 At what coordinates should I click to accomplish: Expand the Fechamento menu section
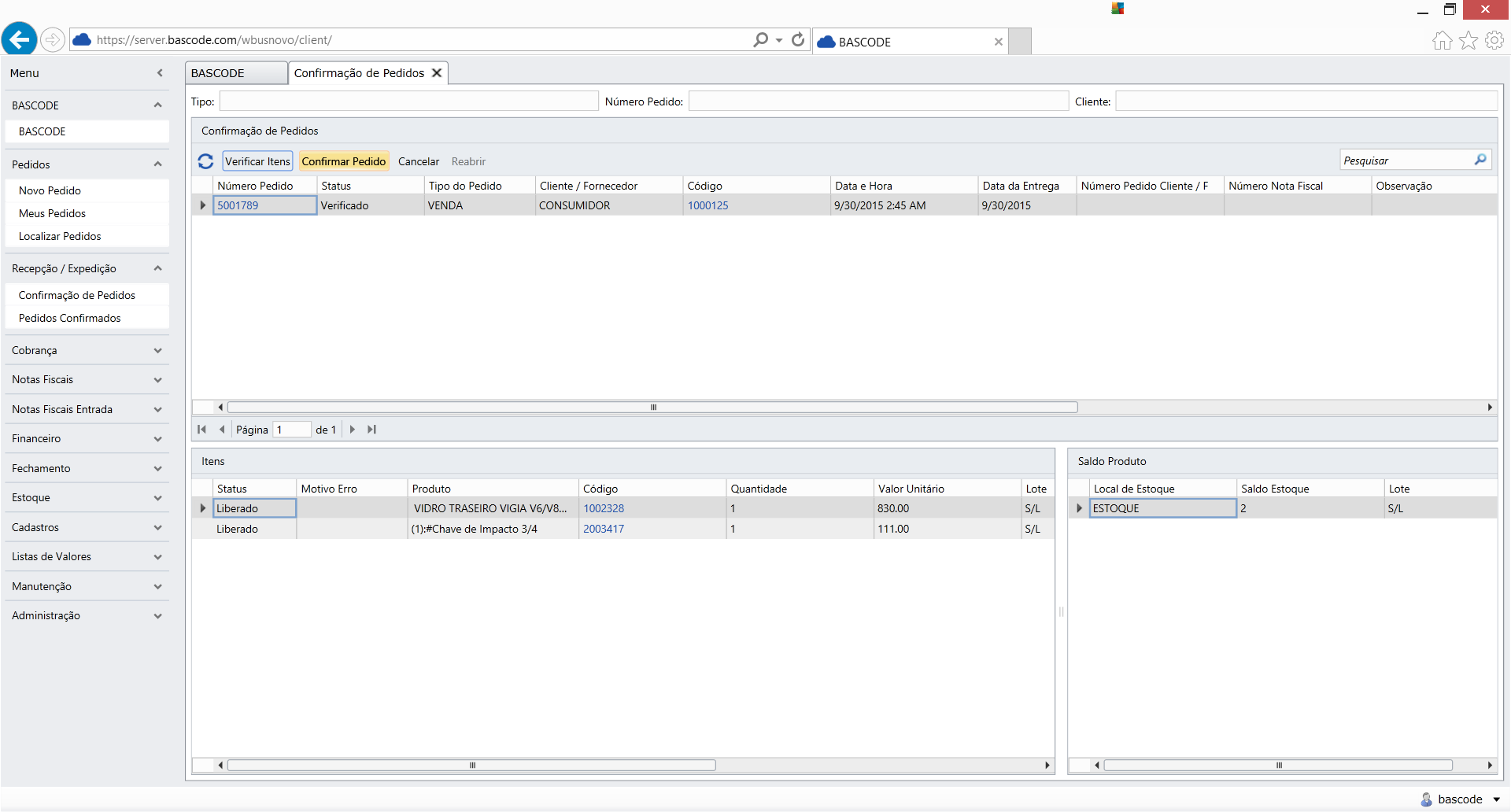(x=157, y=469)
